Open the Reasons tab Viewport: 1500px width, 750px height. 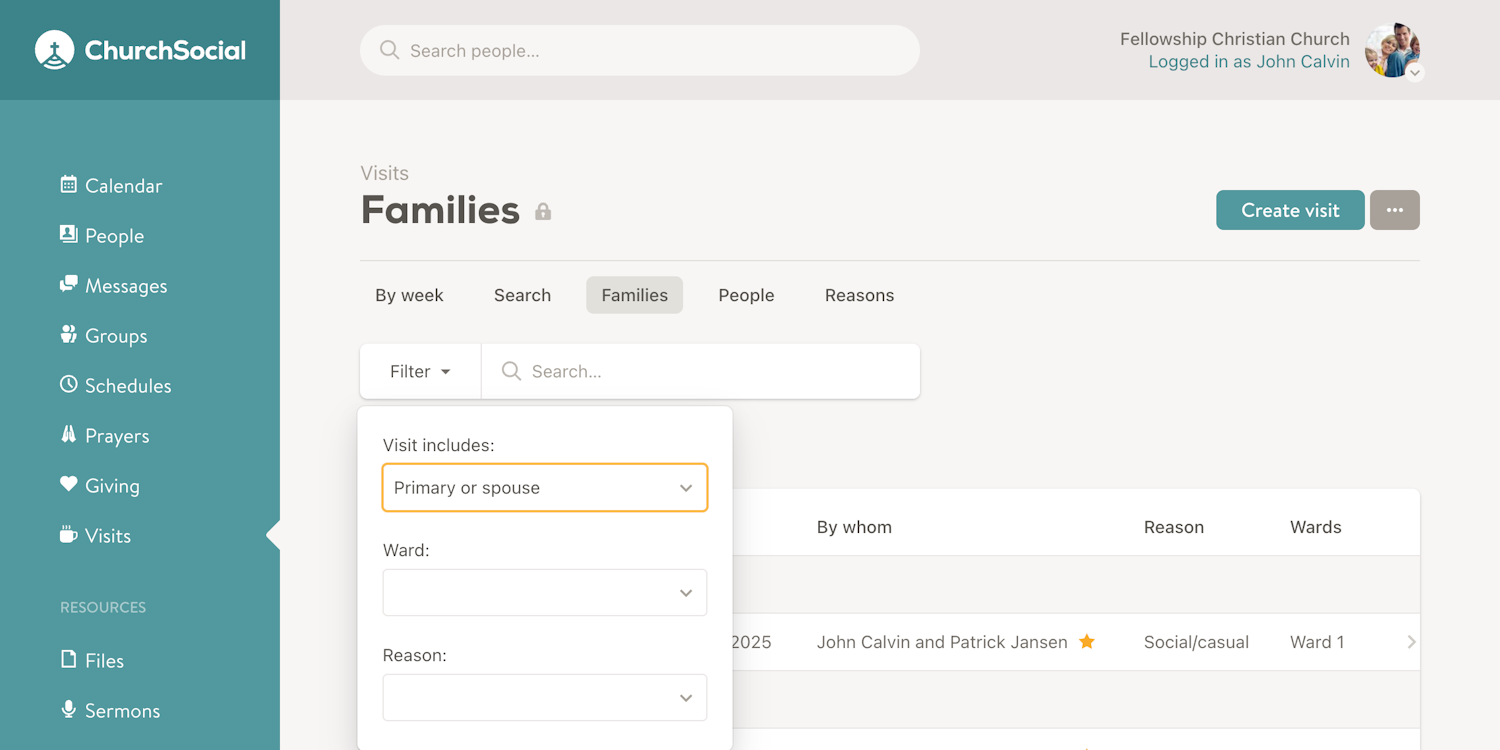pyautogui.click(x=859, y=295)
